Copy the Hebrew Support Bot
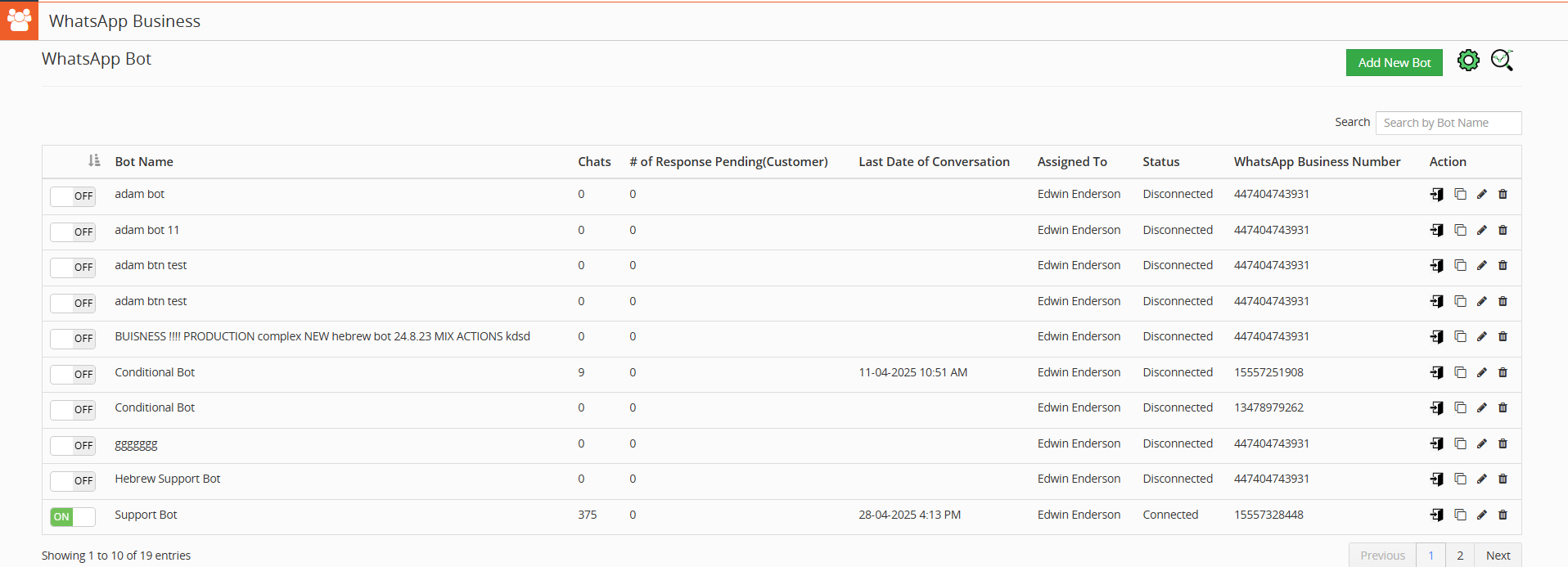1568x567 pixels. tap(1460, 479)
